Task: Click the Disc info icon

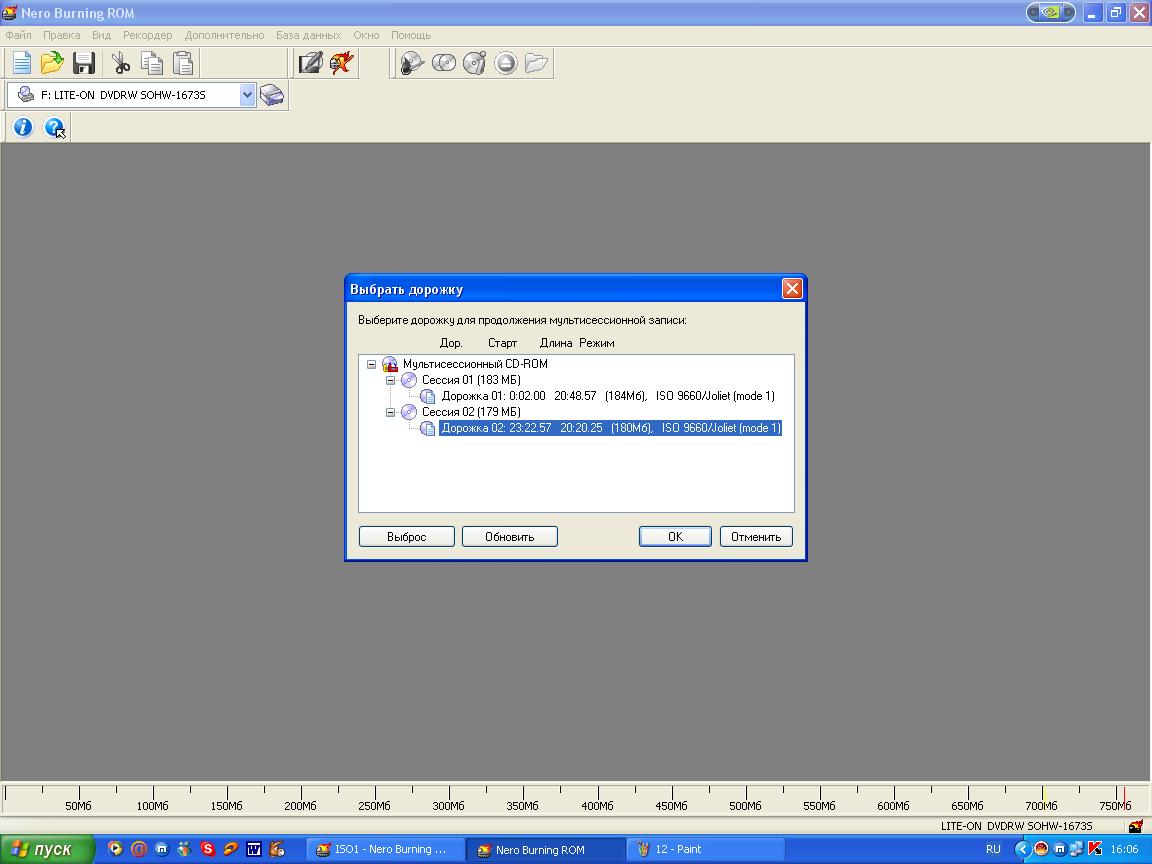Action: [x=475, y=63]
